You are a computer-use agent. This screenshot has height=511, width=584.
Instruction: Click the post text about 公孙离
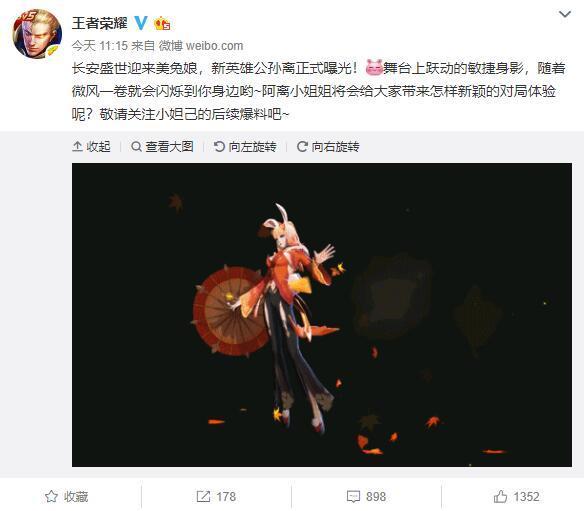click(318, 91)
